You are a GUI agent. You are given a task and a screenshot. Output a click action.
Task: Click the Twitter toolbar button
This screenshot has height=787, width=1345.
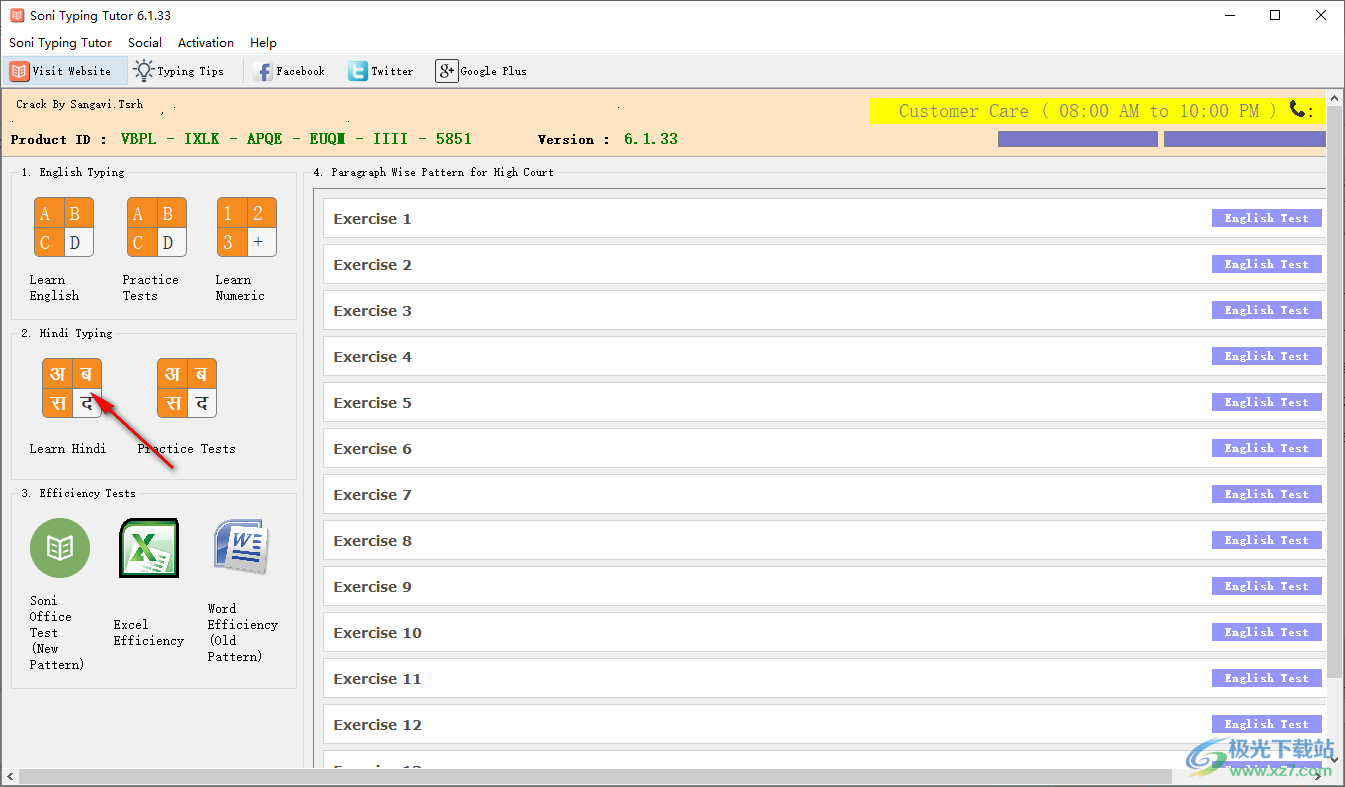coord(381,71)
